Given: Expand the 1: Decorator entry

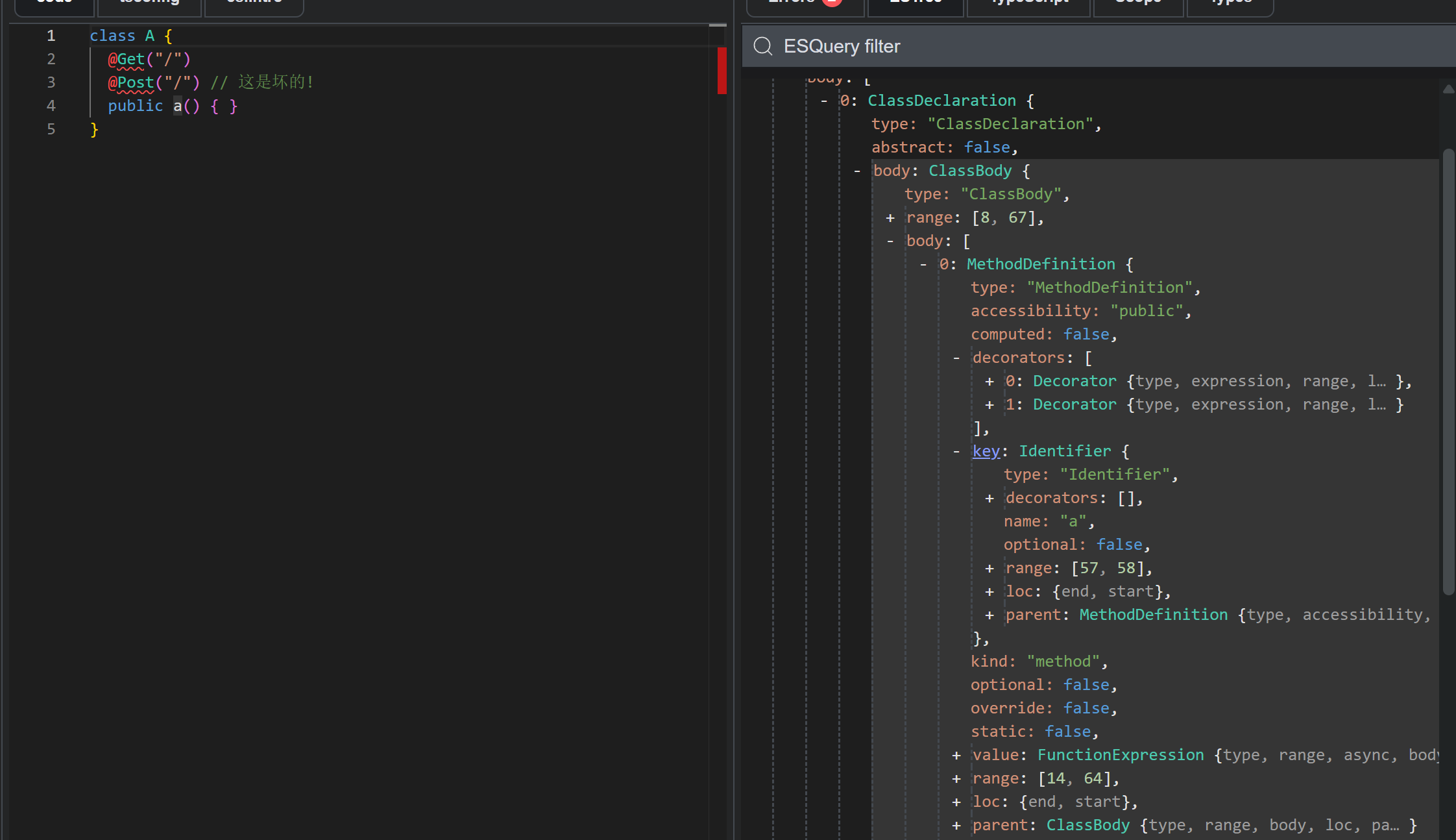Looking at the screenshot, I should pos(989,404).
